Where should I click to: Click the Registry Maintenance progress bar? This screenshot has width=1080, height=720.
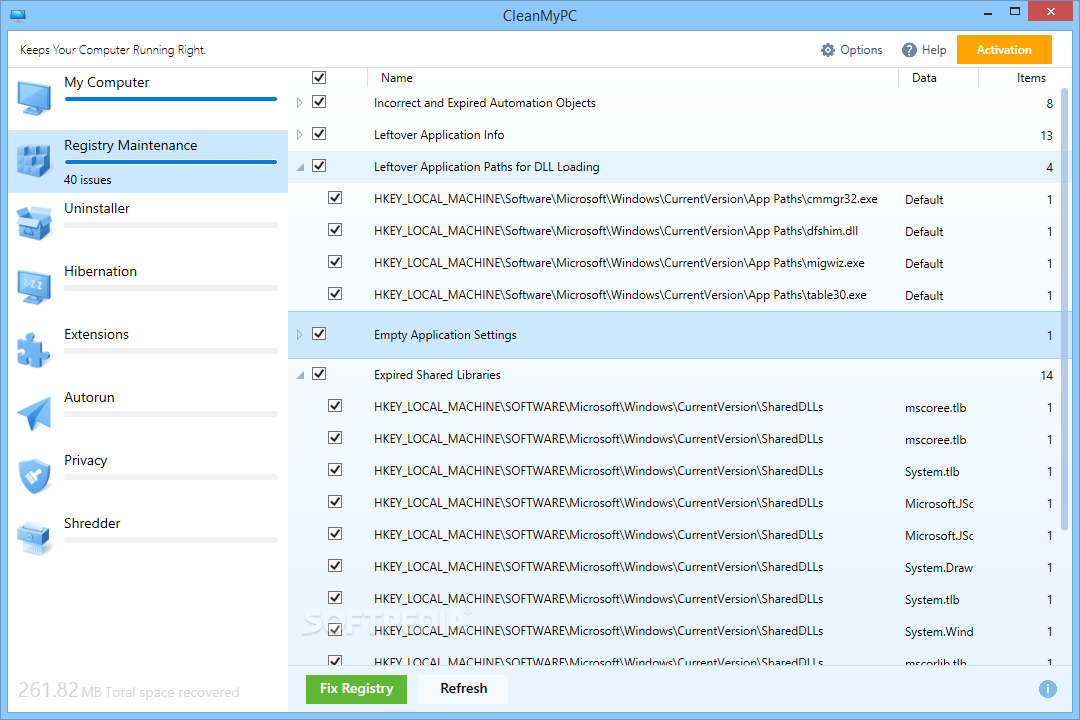point(171,162)
